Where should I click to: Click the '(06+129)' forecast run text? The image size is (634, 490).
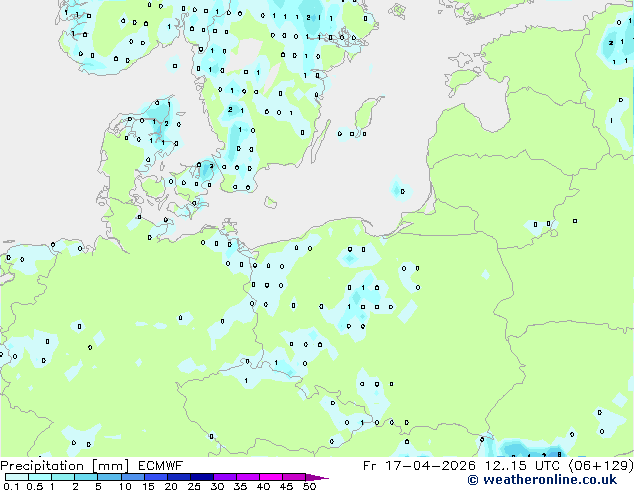click(x=601, y=466)
